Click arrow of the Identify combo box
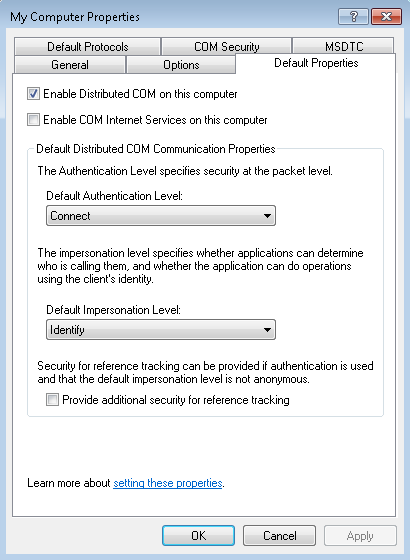Screen dimensions: 410x560 (267, 330)
